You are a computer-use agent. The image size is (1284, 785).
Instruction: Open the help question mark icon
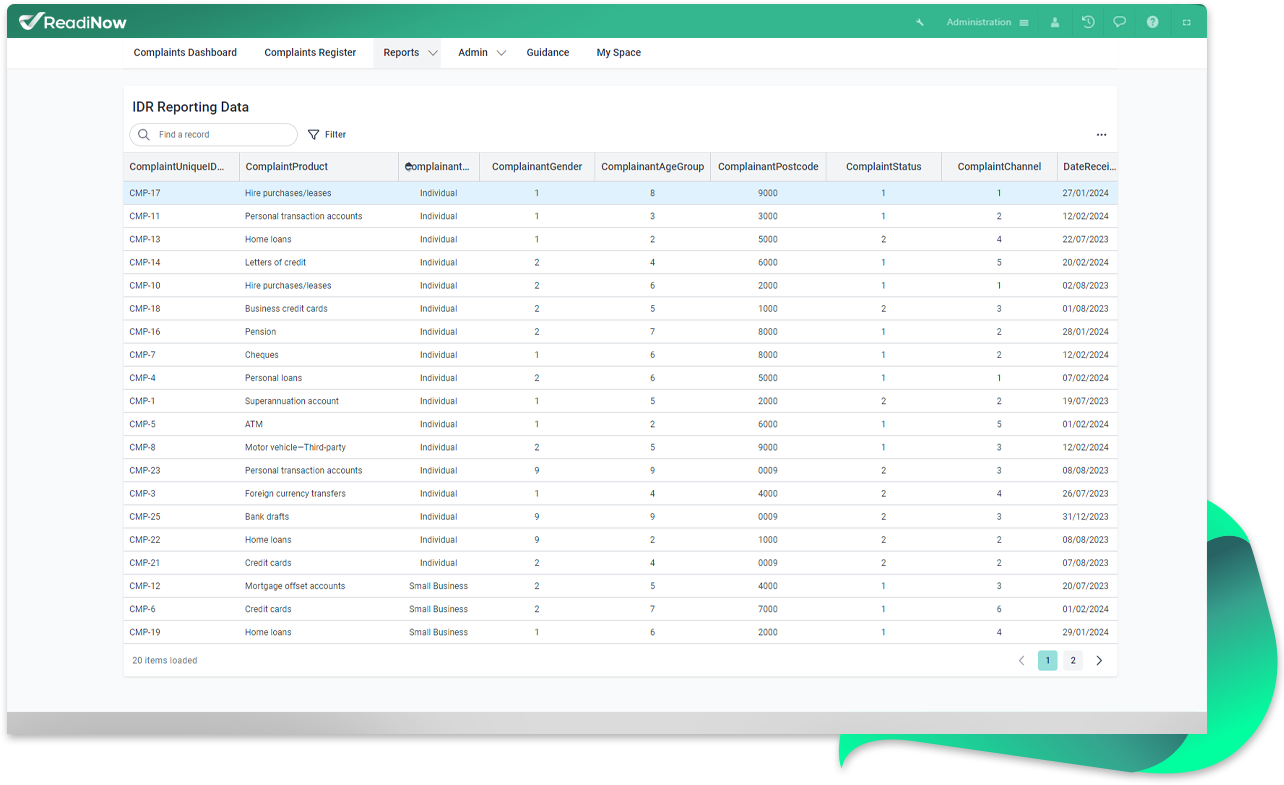1153,22
